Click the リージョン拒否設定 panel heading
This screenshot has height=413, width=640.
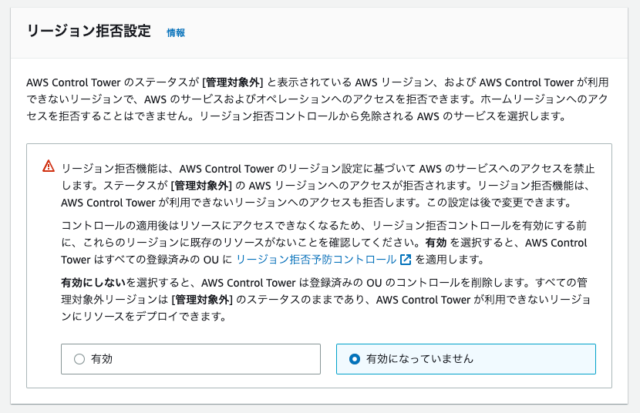pos(89,31)
